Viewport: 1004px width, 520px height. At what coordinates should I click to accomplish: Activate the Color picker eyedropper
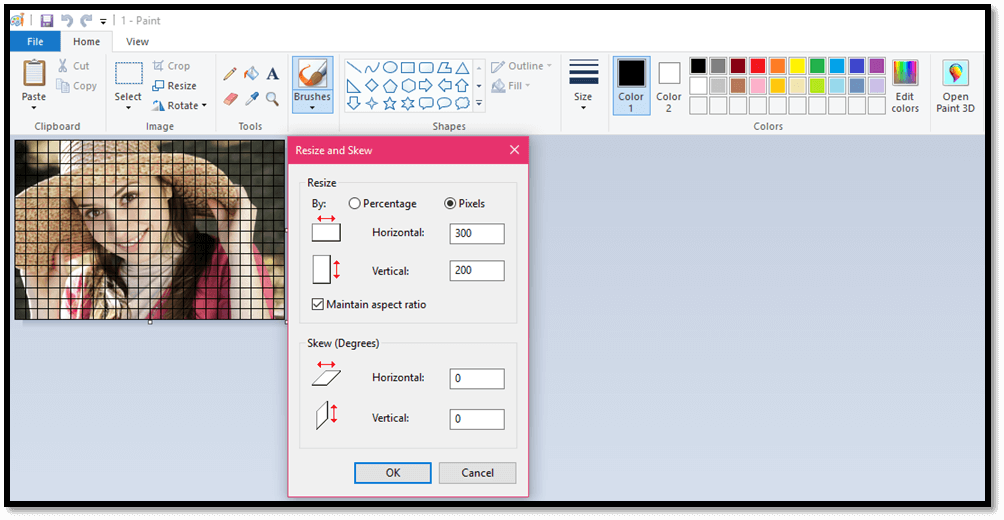[251, 99]
